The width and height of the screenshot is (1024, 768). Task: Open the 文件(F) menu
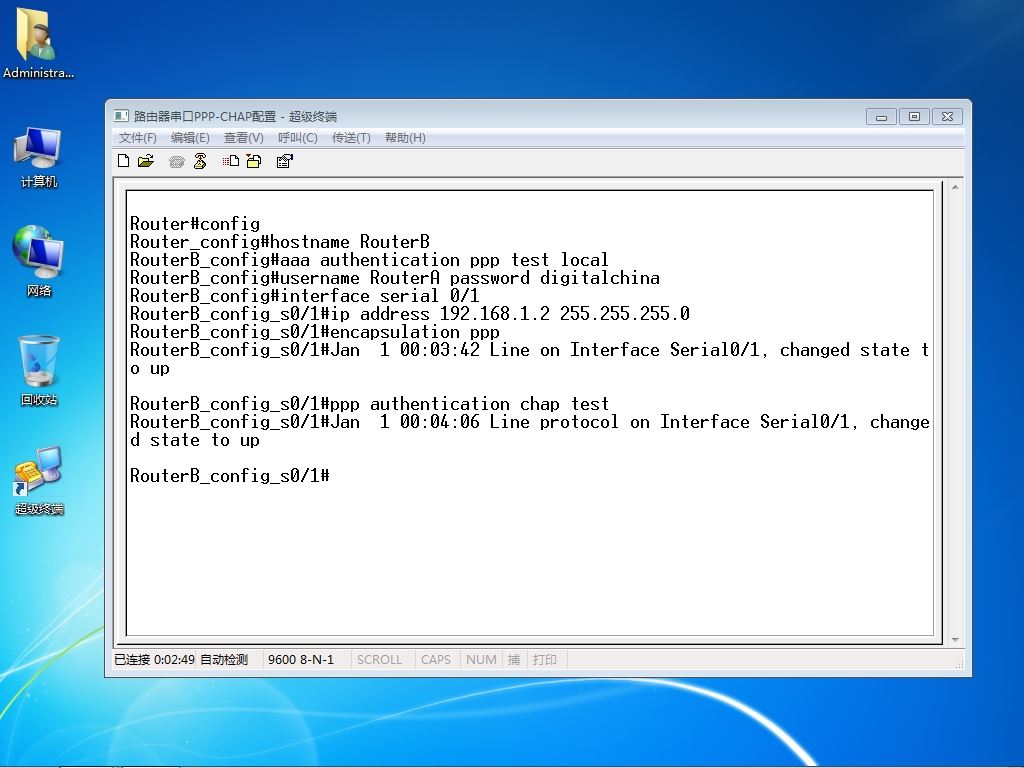coord(137,138)
